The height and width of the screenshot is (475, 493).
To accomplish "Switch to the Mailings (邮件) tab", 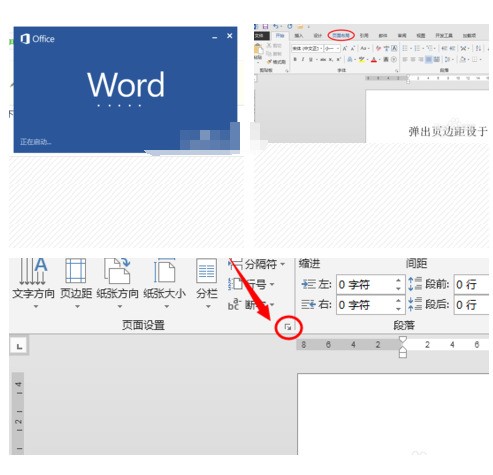I will point(383,35).
